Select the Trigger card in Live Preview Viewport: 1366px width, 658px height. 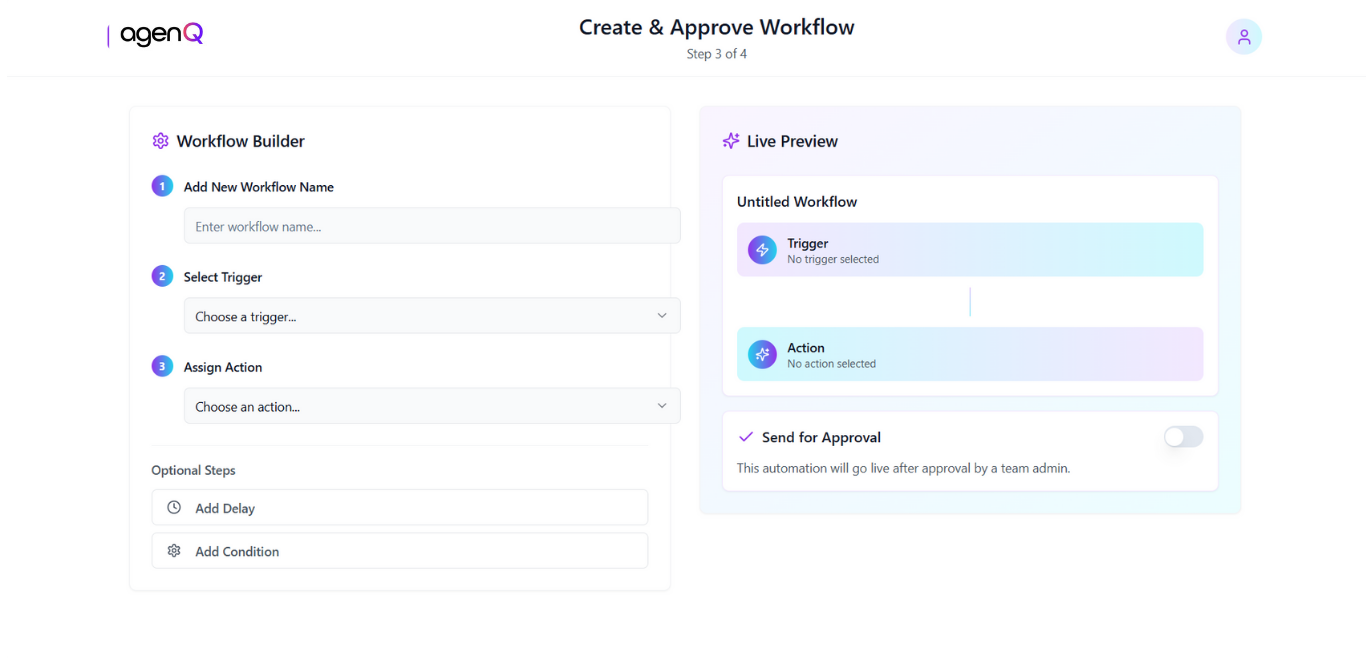pyautogui.click(x=969, y=250)
